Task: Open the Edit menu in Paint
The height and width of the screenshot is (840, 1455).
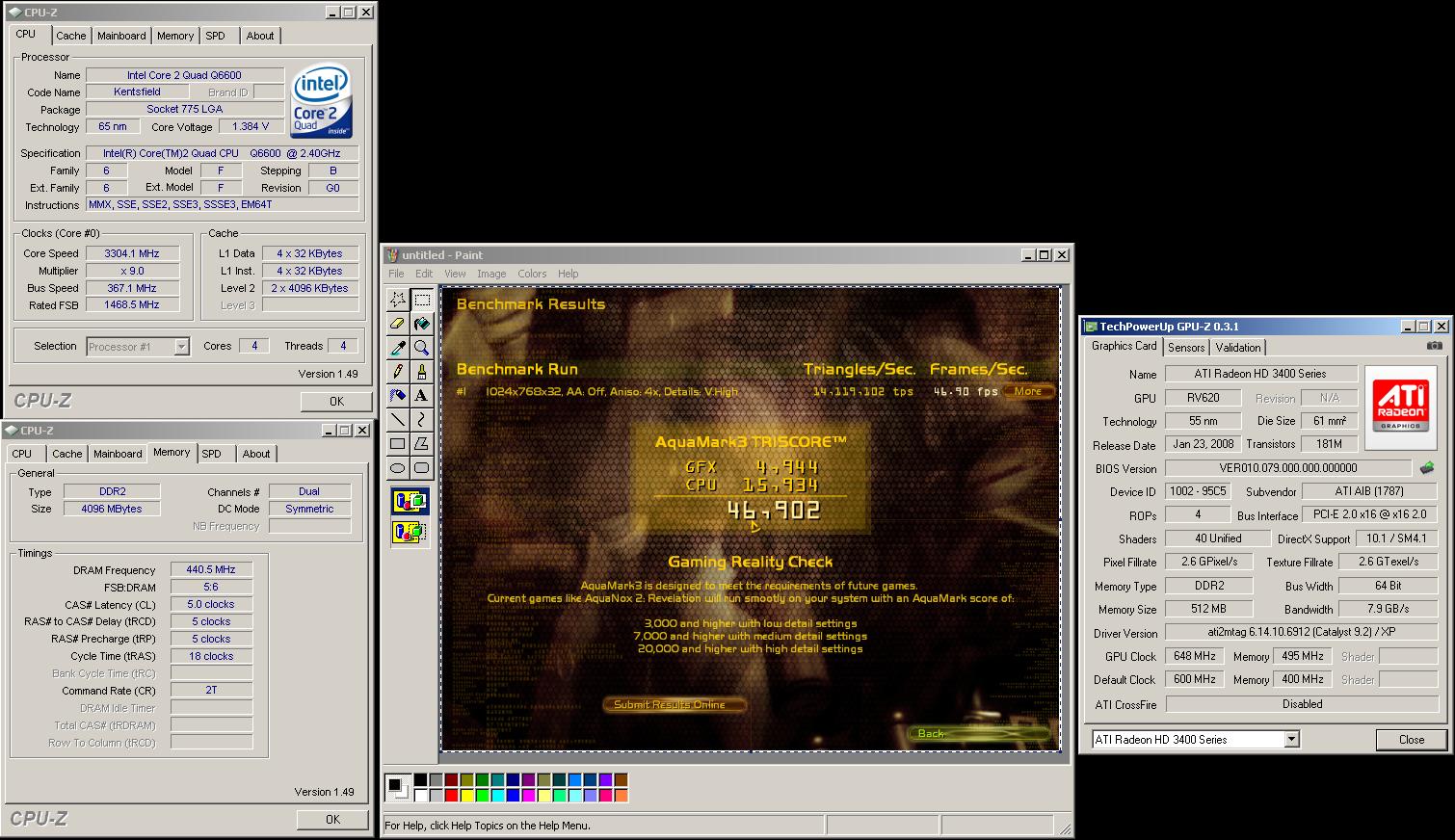Action: tap(424, 274)
